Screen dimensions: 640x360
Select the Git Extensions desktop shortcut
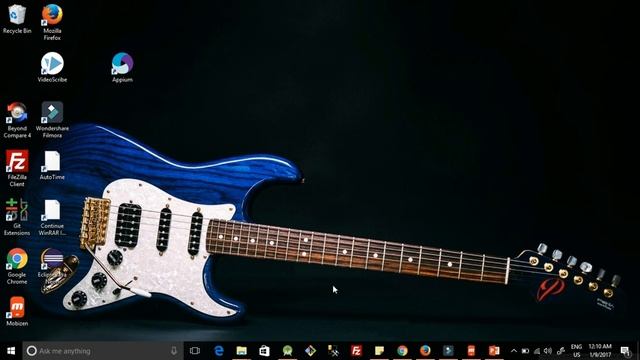pos(17,217)
